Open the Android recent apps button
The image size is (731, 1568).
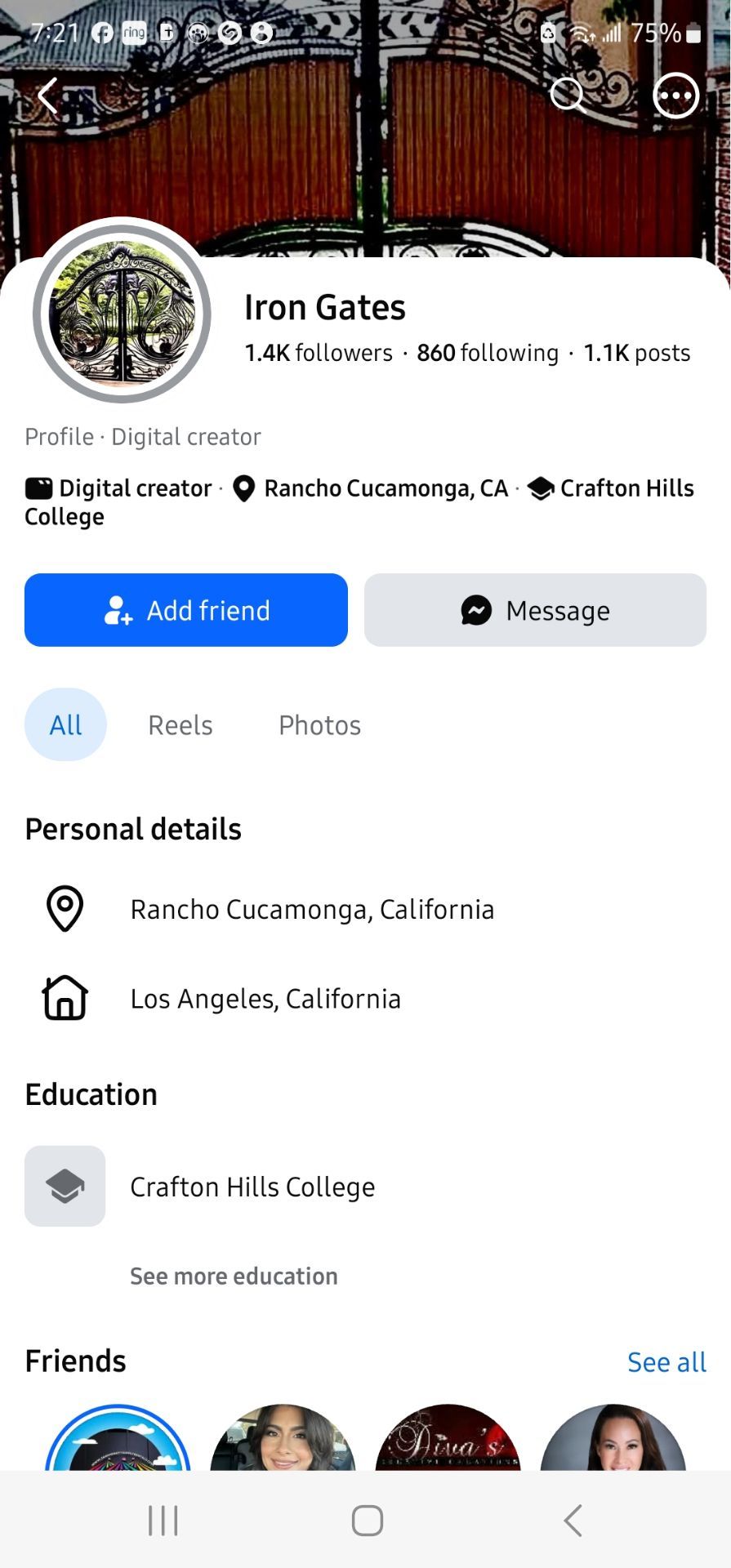click(163, 1521)
